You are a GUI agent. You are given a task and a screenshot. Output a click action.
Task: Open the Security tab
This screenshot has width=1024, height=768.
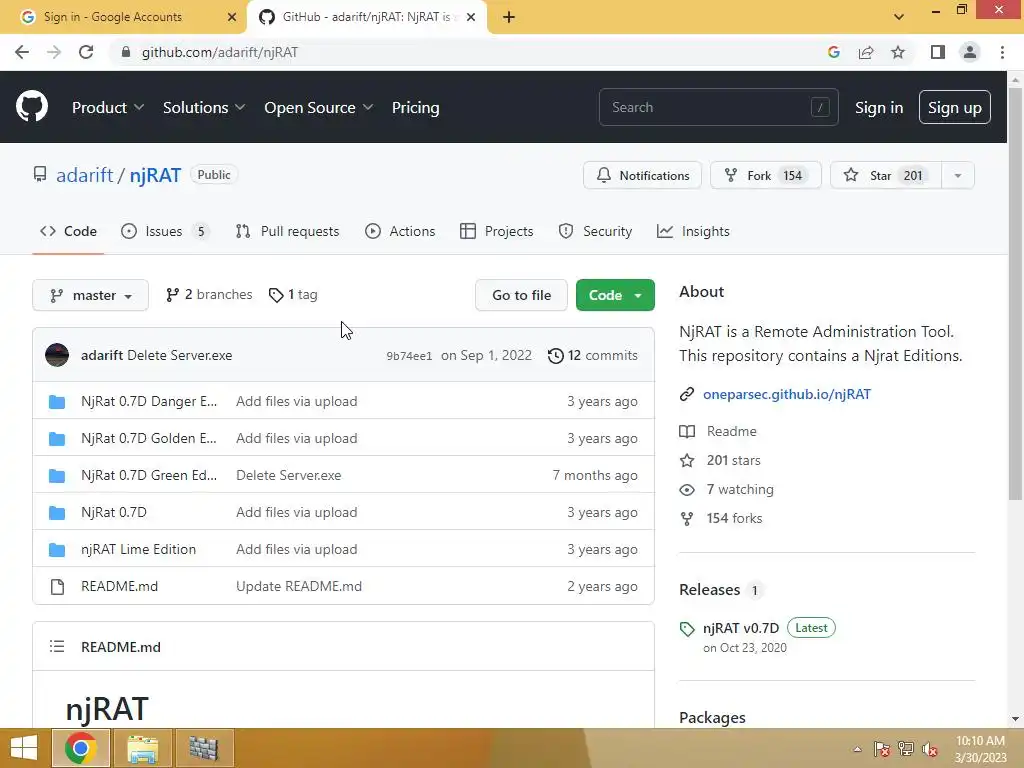tap(595, 231)
